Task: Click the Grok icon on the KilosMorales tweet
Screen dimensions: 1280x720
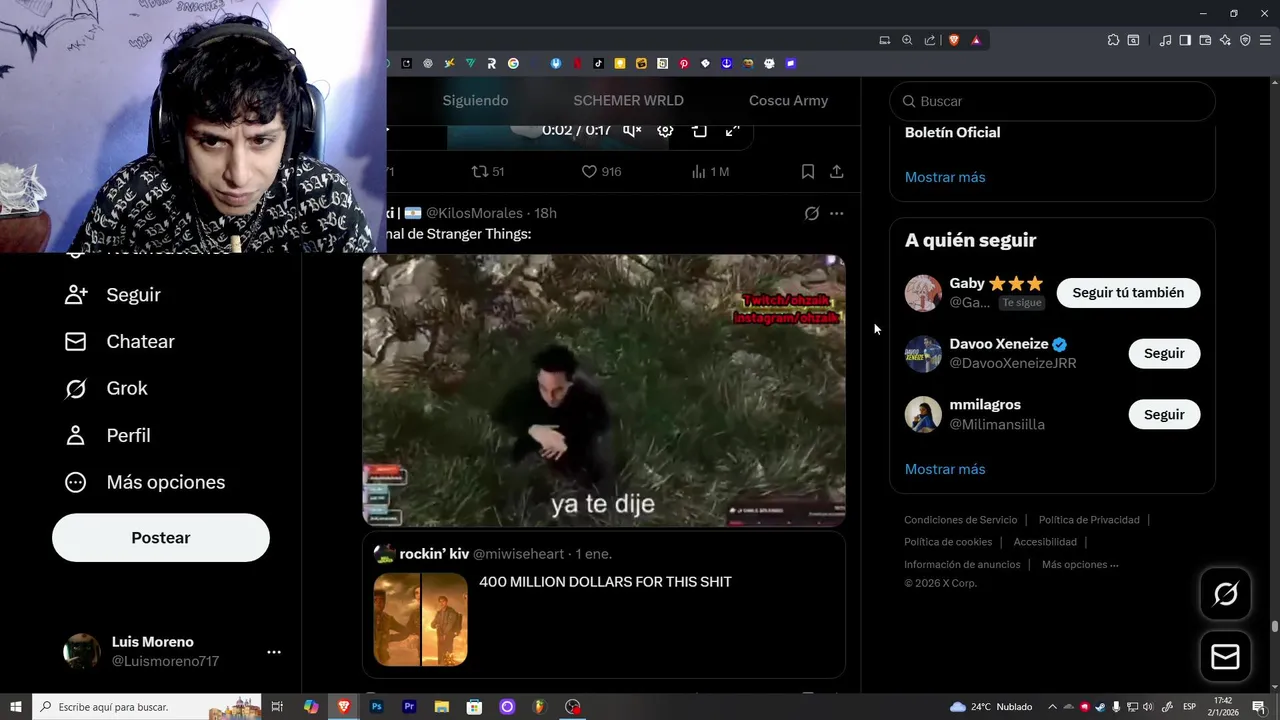Action: point(812,213)
